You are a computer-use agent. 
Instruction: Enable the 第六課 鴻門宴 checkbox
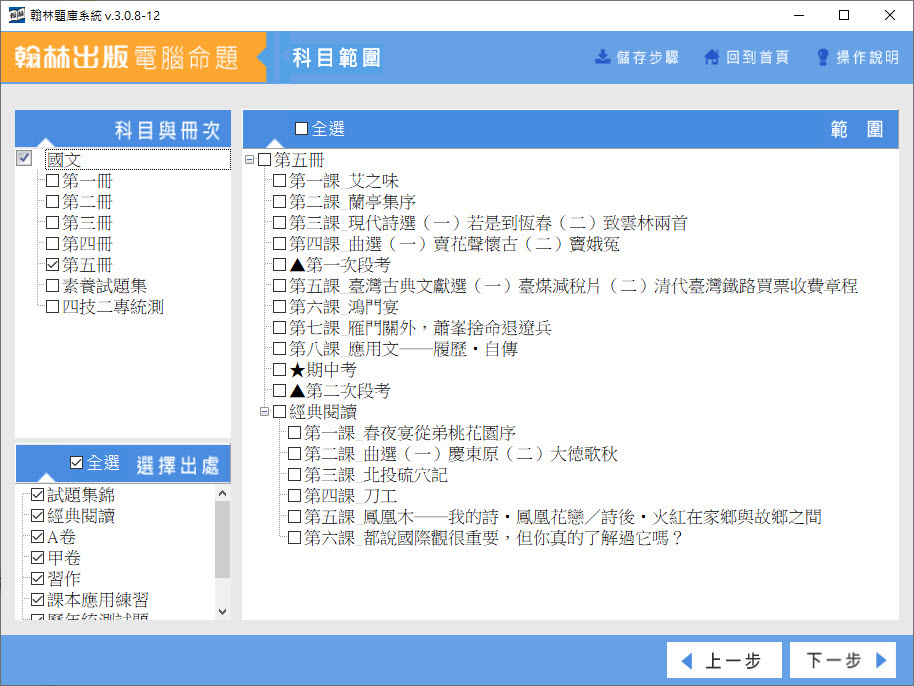tap(280, 307)
